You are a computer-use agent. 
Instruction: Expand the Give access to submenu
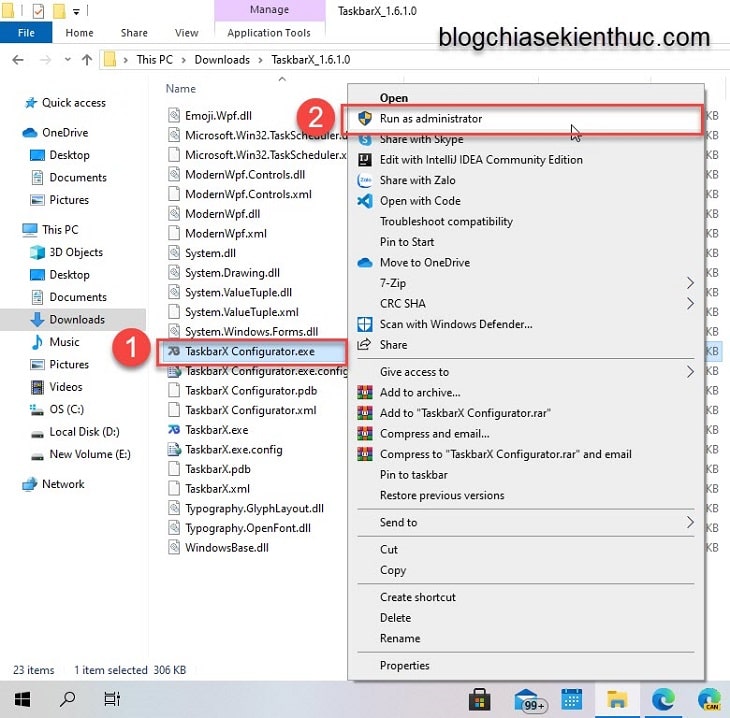(x=690, y=372)
